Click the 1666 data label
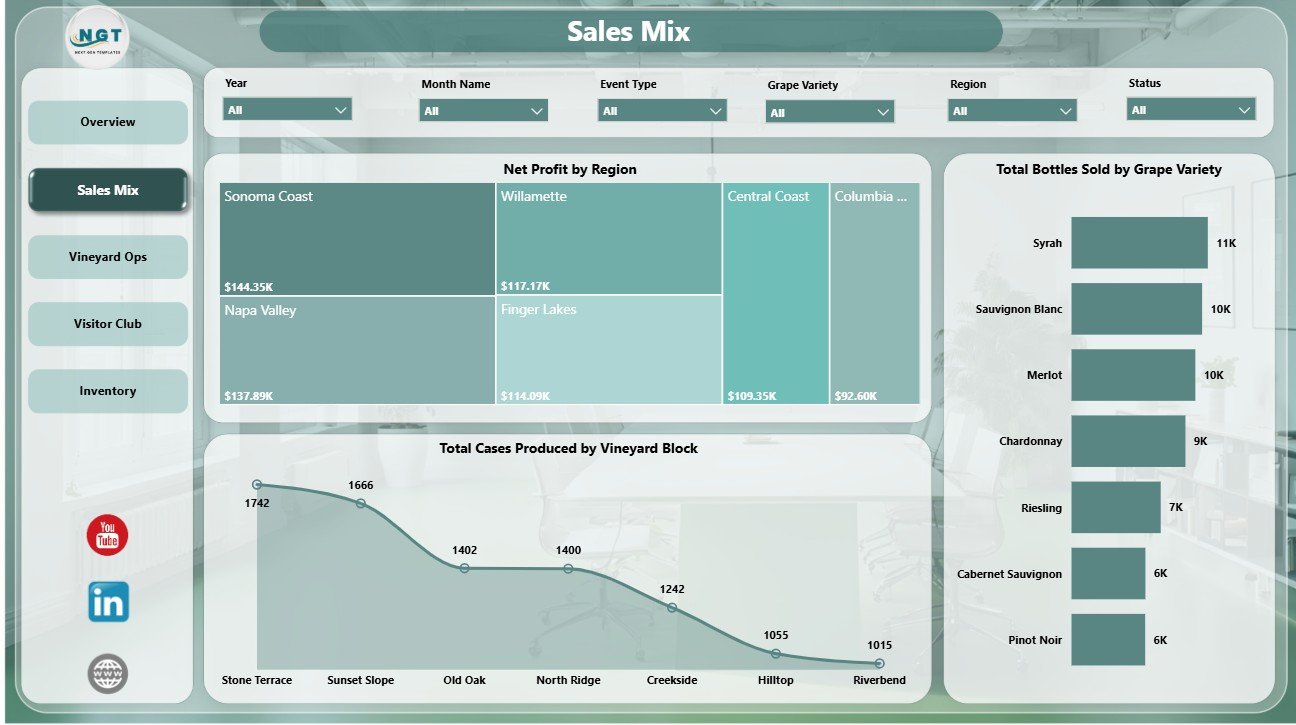 pos(361,485)
